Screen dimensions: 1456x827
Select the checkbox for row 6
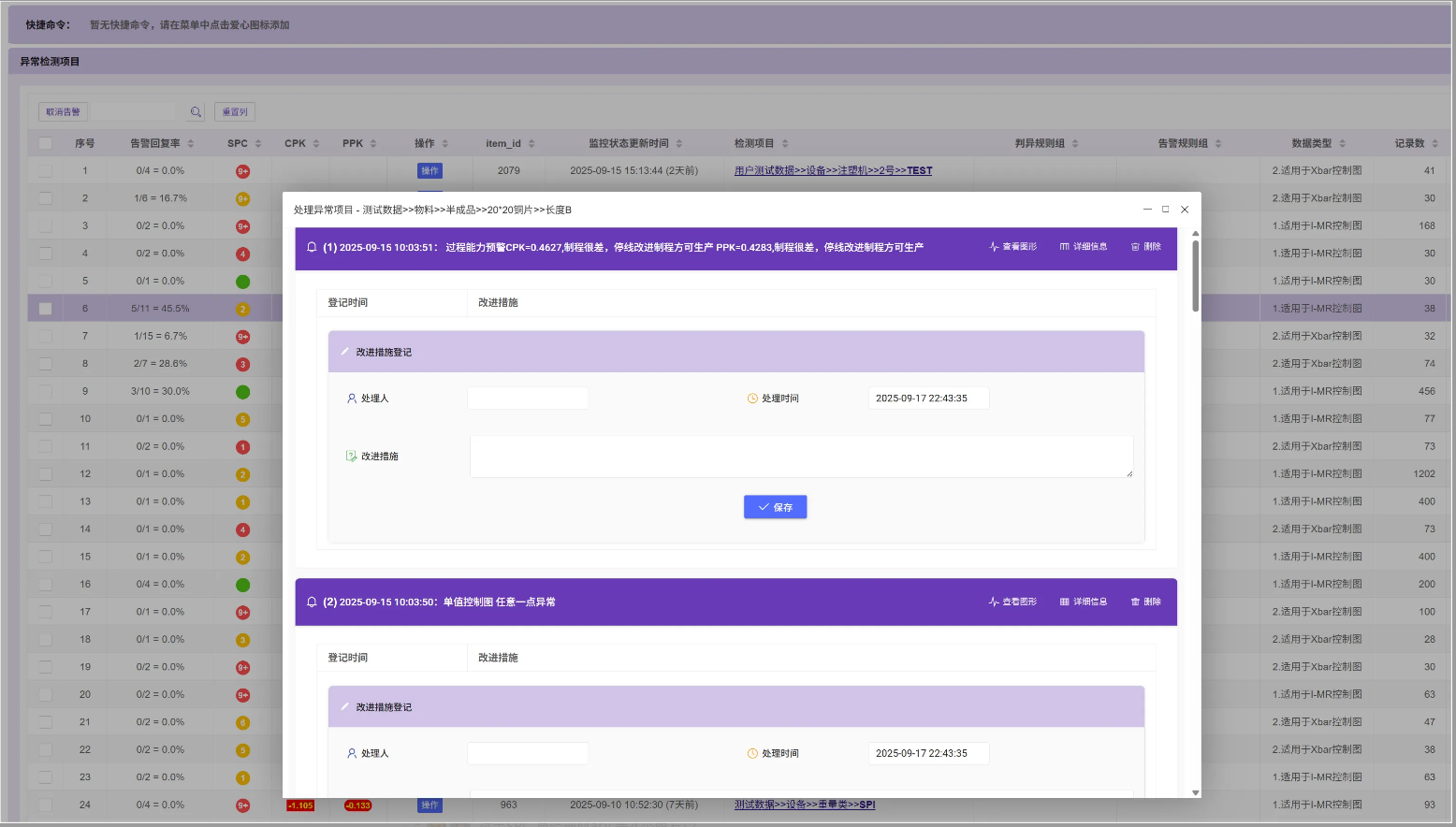45,309
